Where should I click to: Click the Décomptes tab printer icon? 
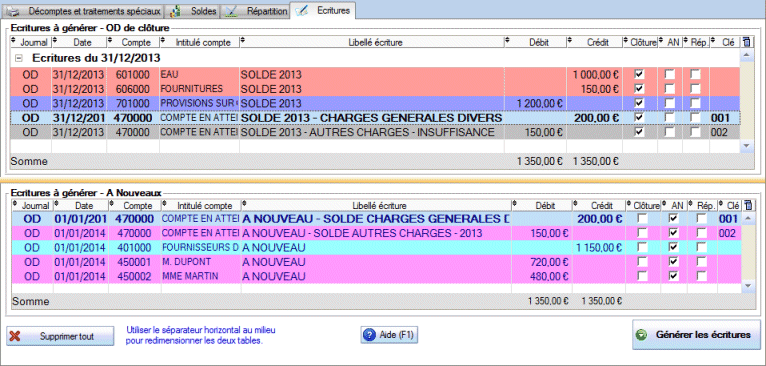click(x=14, y=11)
